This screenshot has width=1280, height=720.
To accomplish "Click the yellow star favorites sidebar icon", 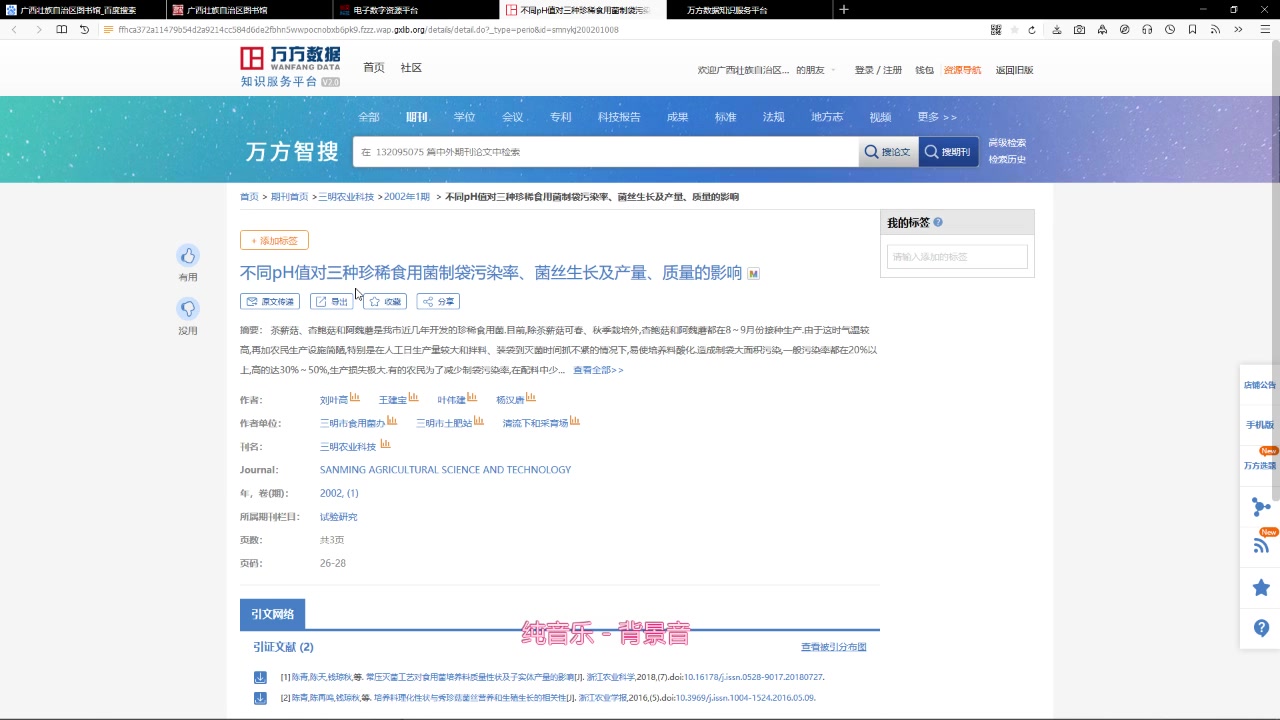I will [1261, 588].
